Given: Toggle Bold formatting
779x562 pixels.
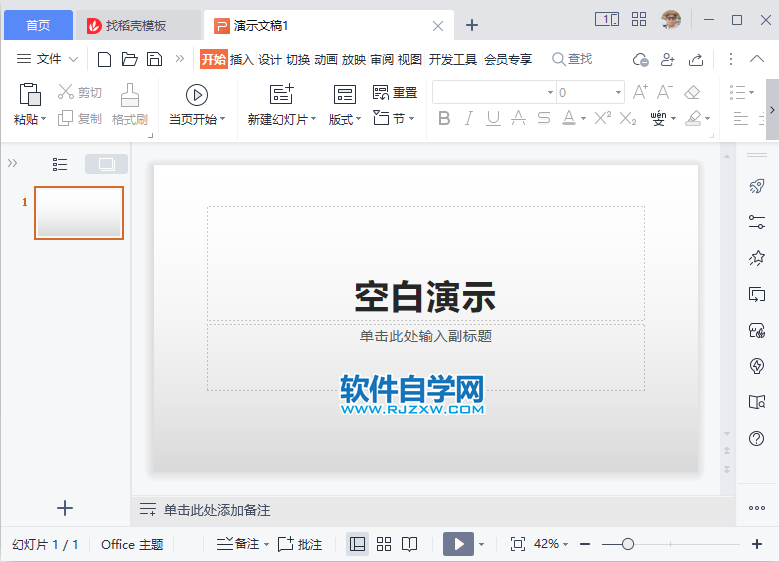Looking at the screenshot, I should click(x=444, y=118).
